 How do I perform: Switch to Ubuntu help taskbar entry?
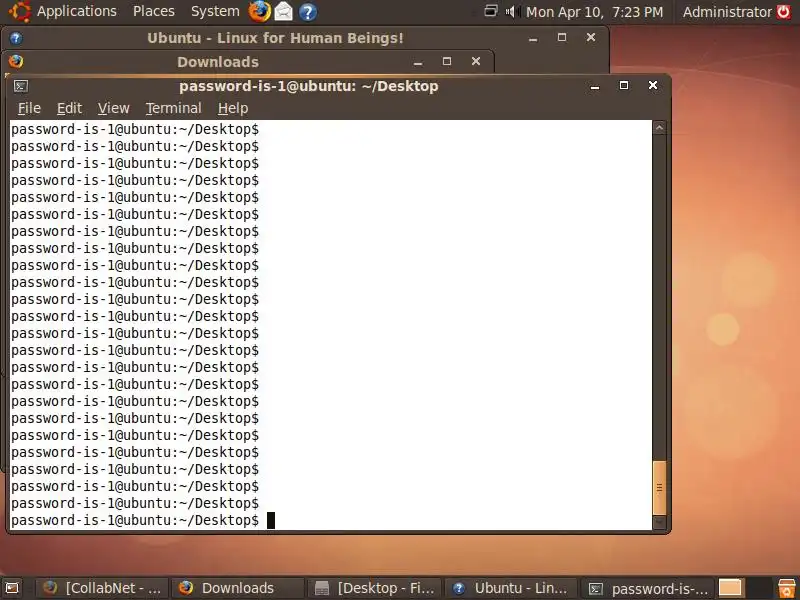coord(511,588)
